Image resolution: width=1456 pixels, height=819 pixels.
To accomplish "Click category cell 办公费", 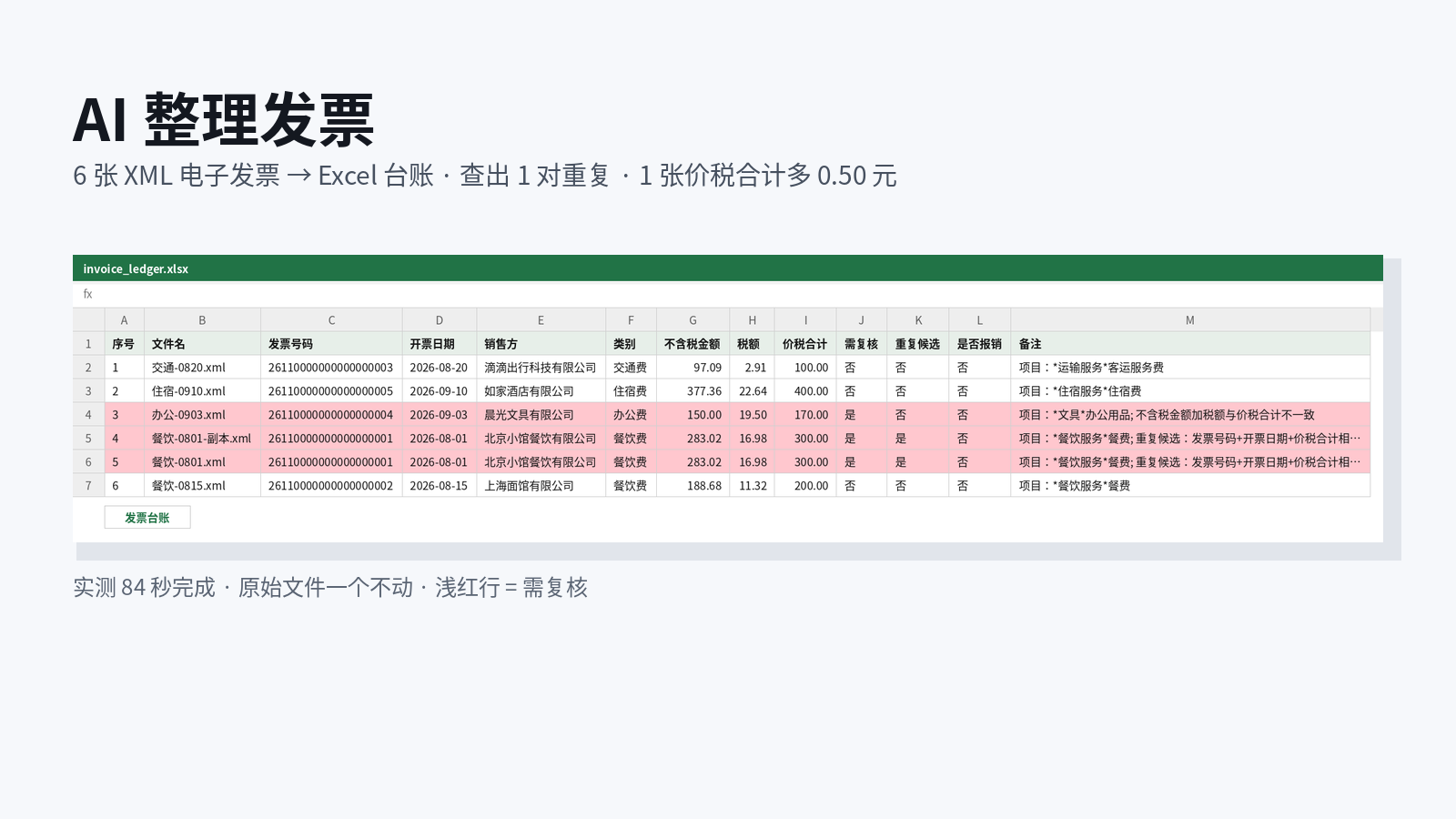I will coord(632,415).
